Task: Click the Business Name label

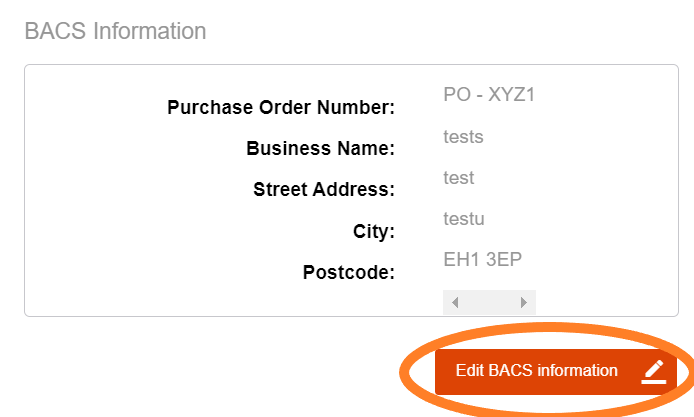Action: pyautogui.click(x=320, y=149)
